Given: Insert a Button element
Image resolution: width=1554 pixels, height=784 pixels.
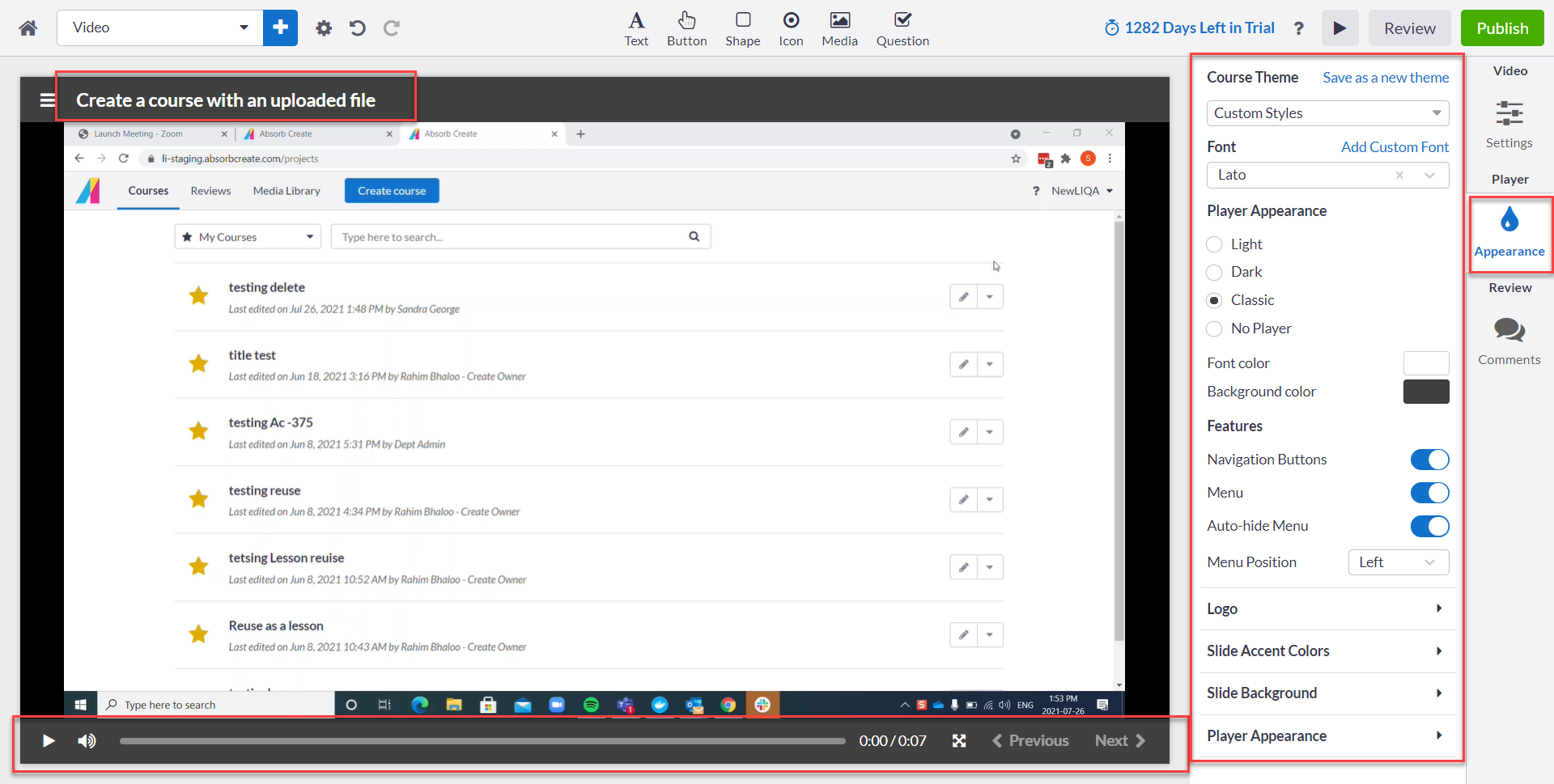Looking at the screenshot, I should [687, 29].
